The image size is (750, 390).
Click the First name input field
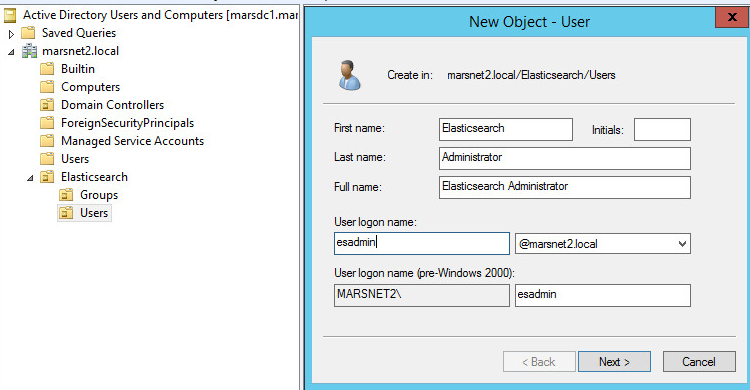[x=506, y=129]
